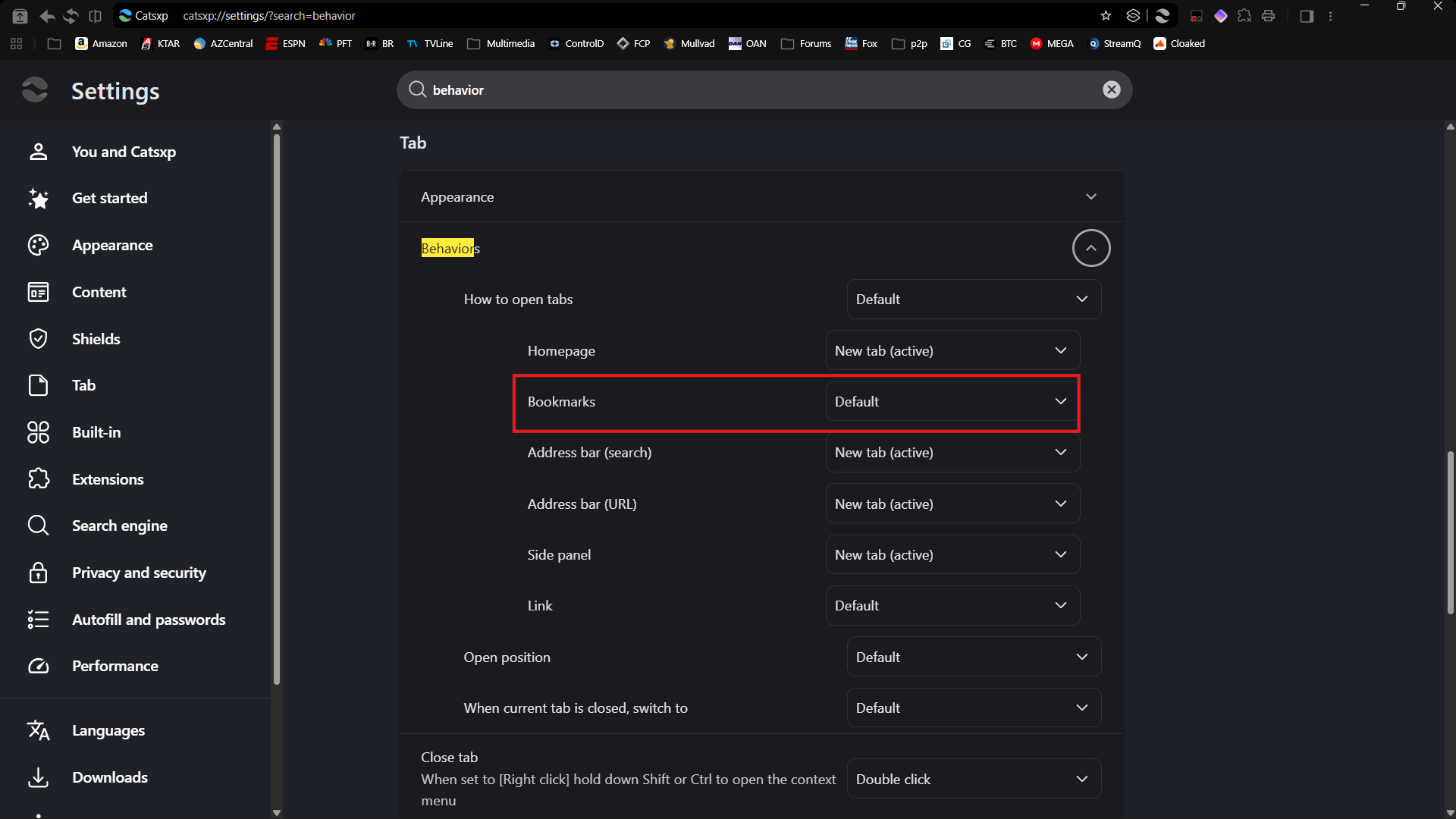The image size is (1456, 819).
Task: Click the split view icon beside reload
Action: pos(96,16)
